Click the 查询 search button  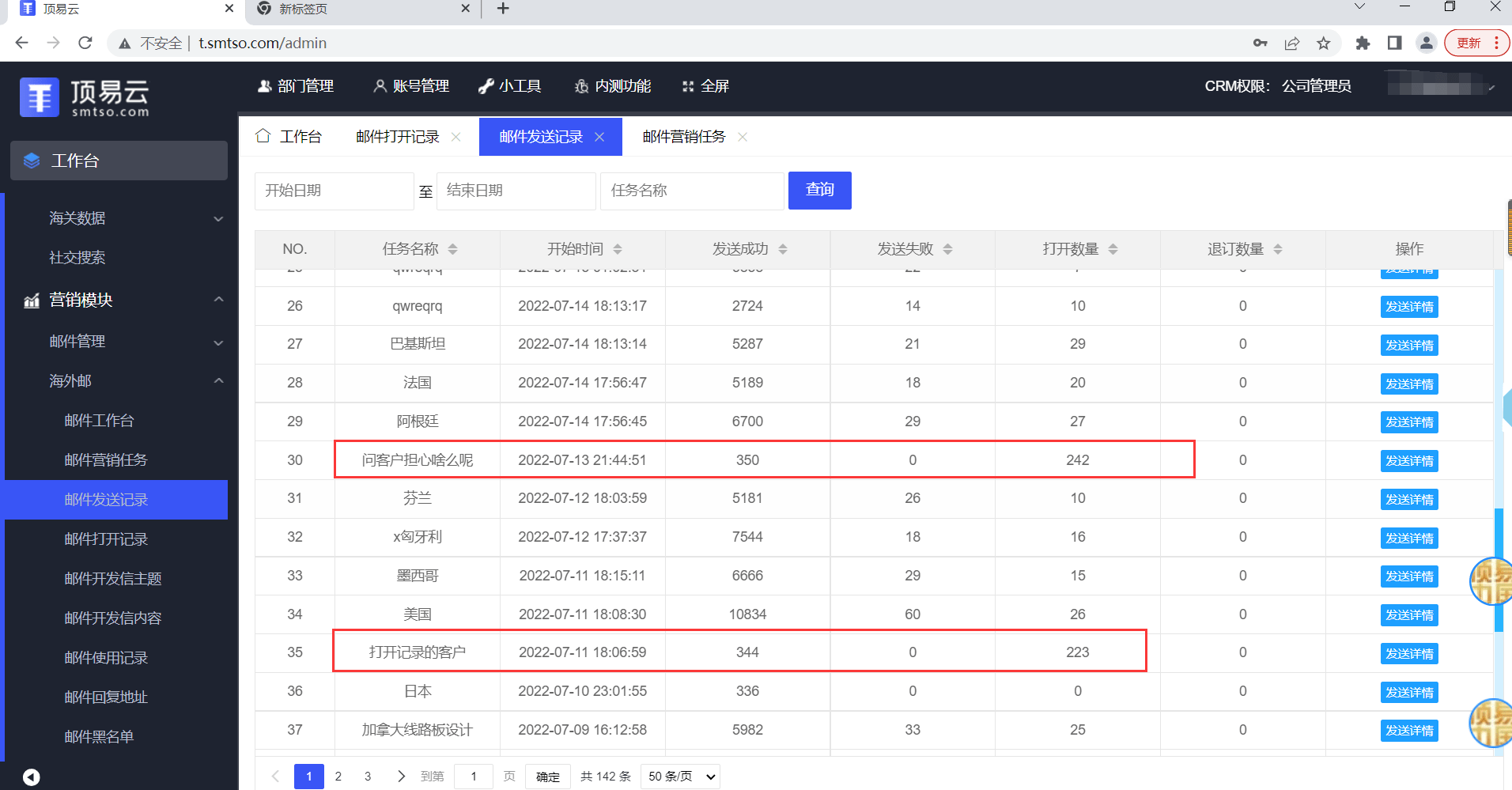click(819, 191)
